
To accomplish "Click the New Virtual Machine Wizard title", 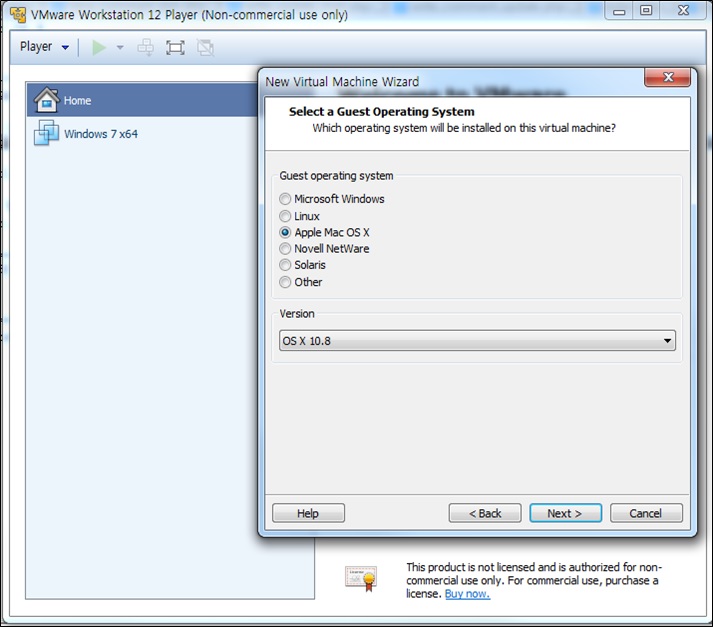I will 342,82.
